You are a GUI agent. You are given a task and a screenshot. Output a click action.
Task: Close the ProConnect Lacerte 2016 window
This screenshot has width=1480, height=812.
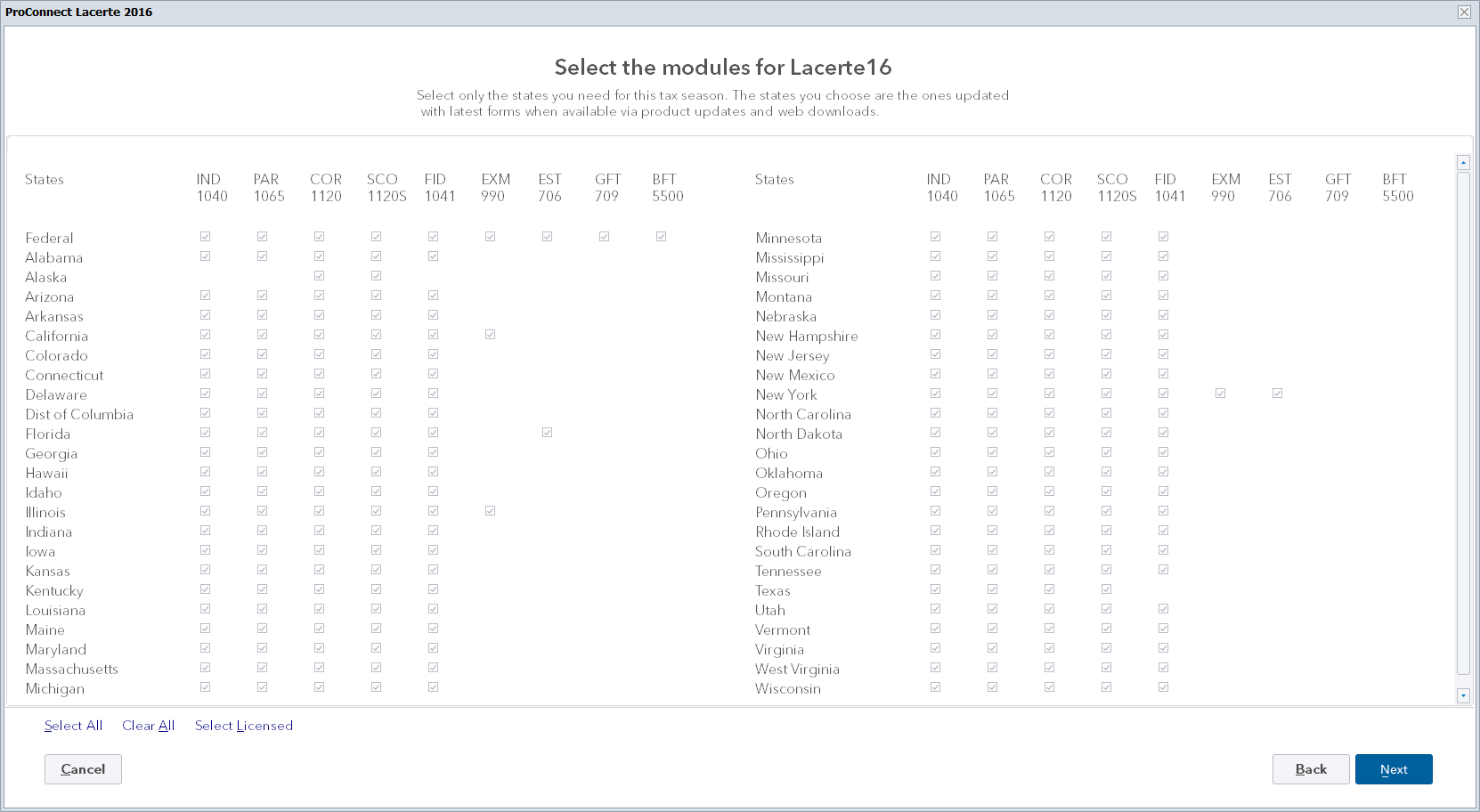1464,12
